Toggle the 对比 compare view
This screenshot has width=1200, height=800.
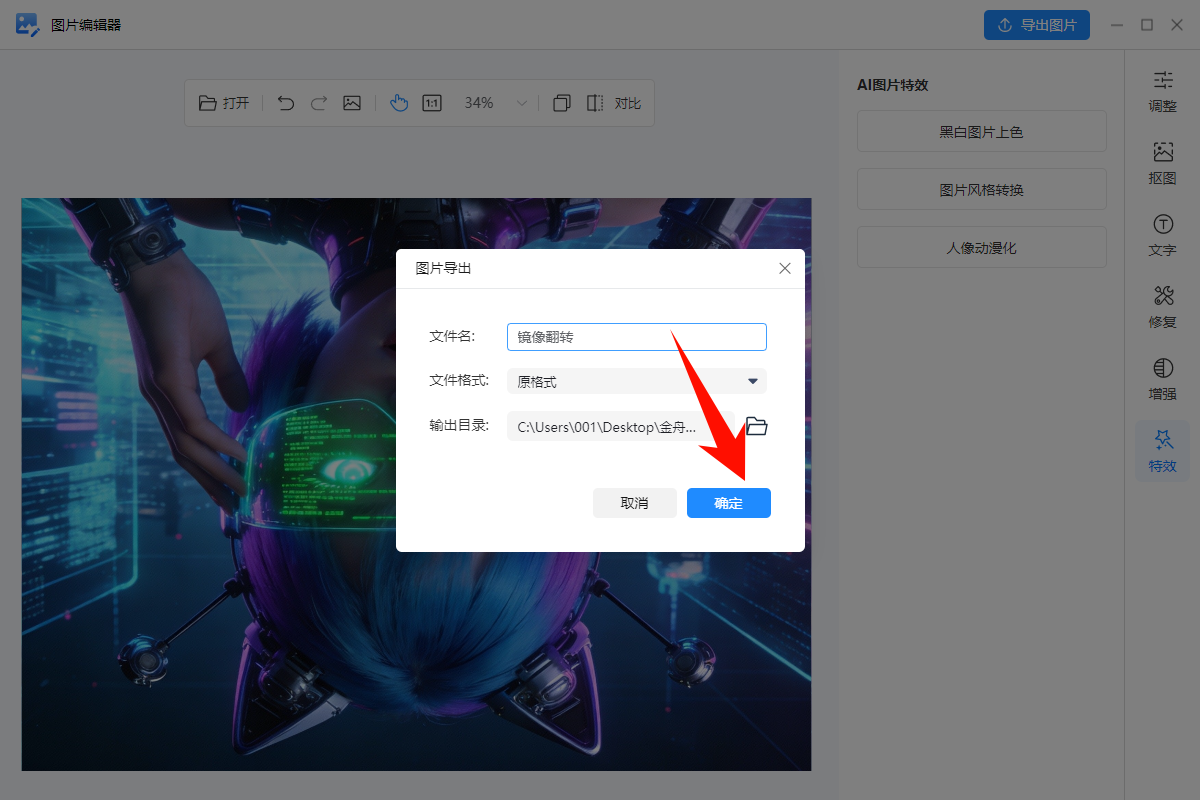tap(613, 103)
